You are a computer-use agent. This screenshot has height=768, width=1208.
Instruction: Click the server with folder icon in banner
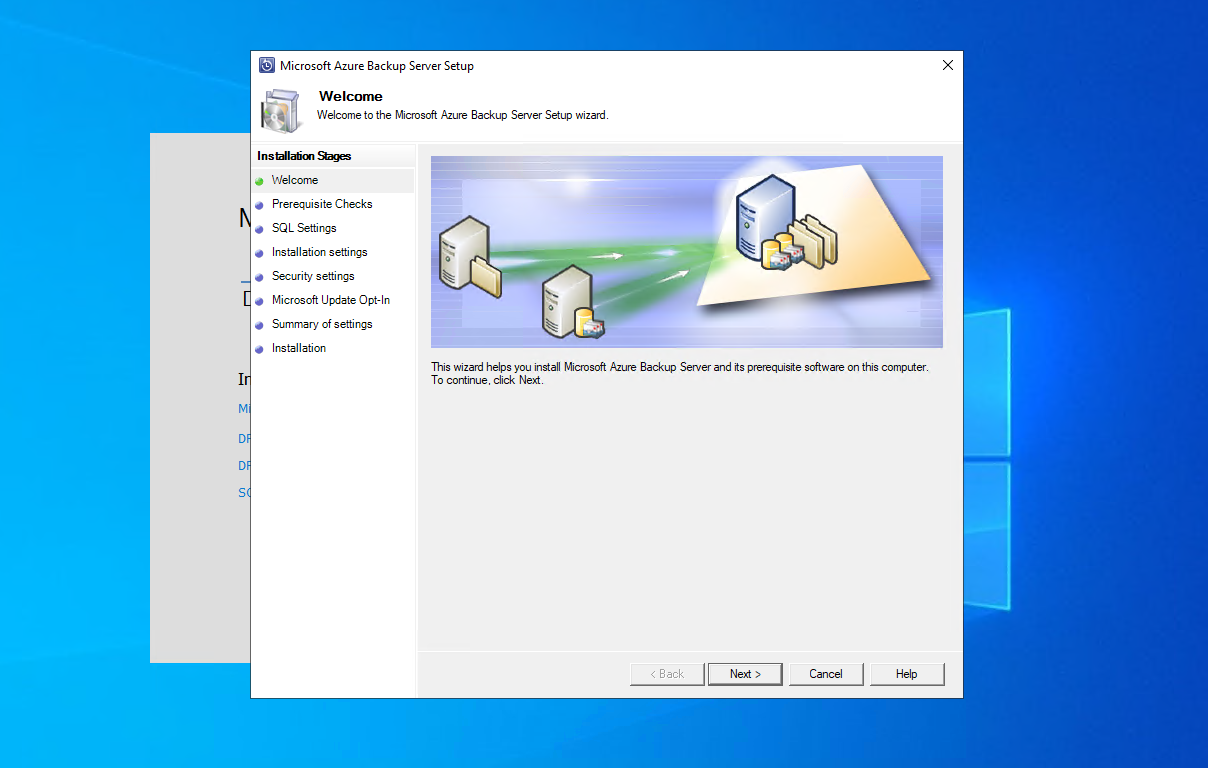(x=469, y=258)
